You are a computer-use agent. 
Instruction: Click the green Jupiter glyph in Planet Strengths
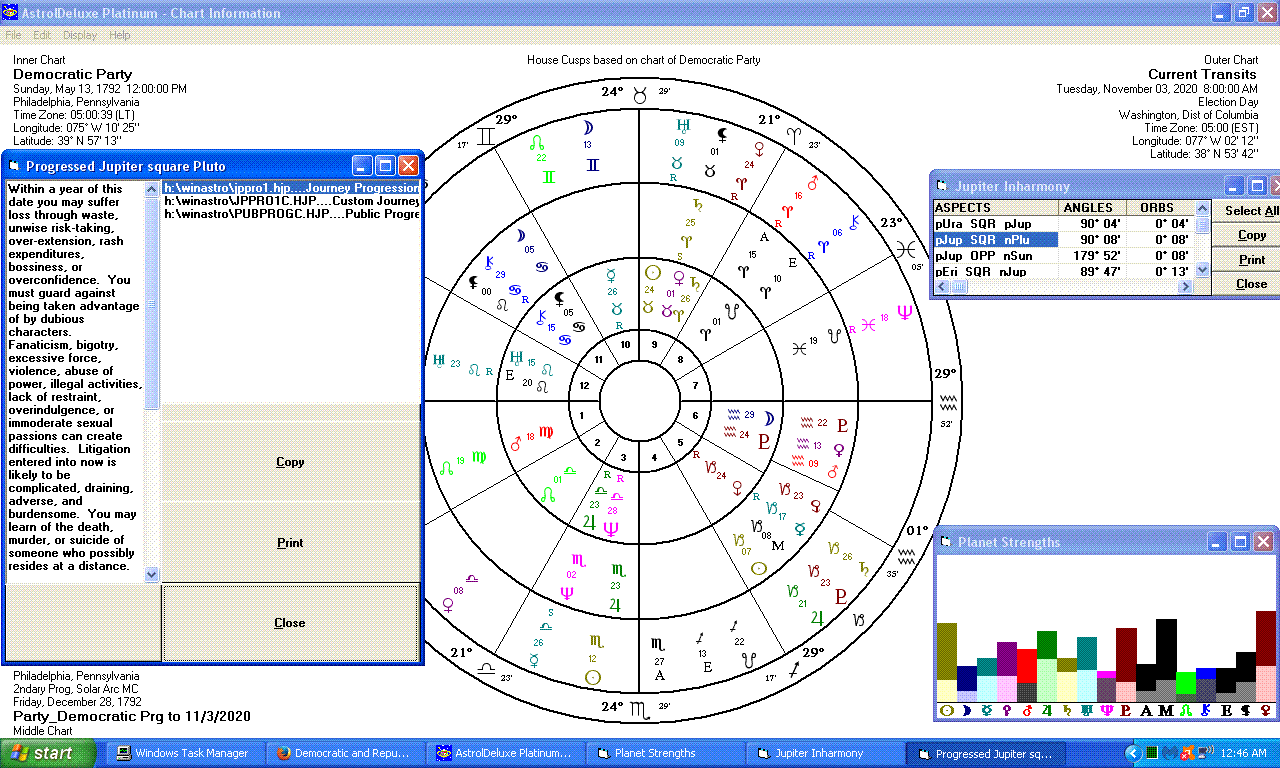[x=1047, y=711]
